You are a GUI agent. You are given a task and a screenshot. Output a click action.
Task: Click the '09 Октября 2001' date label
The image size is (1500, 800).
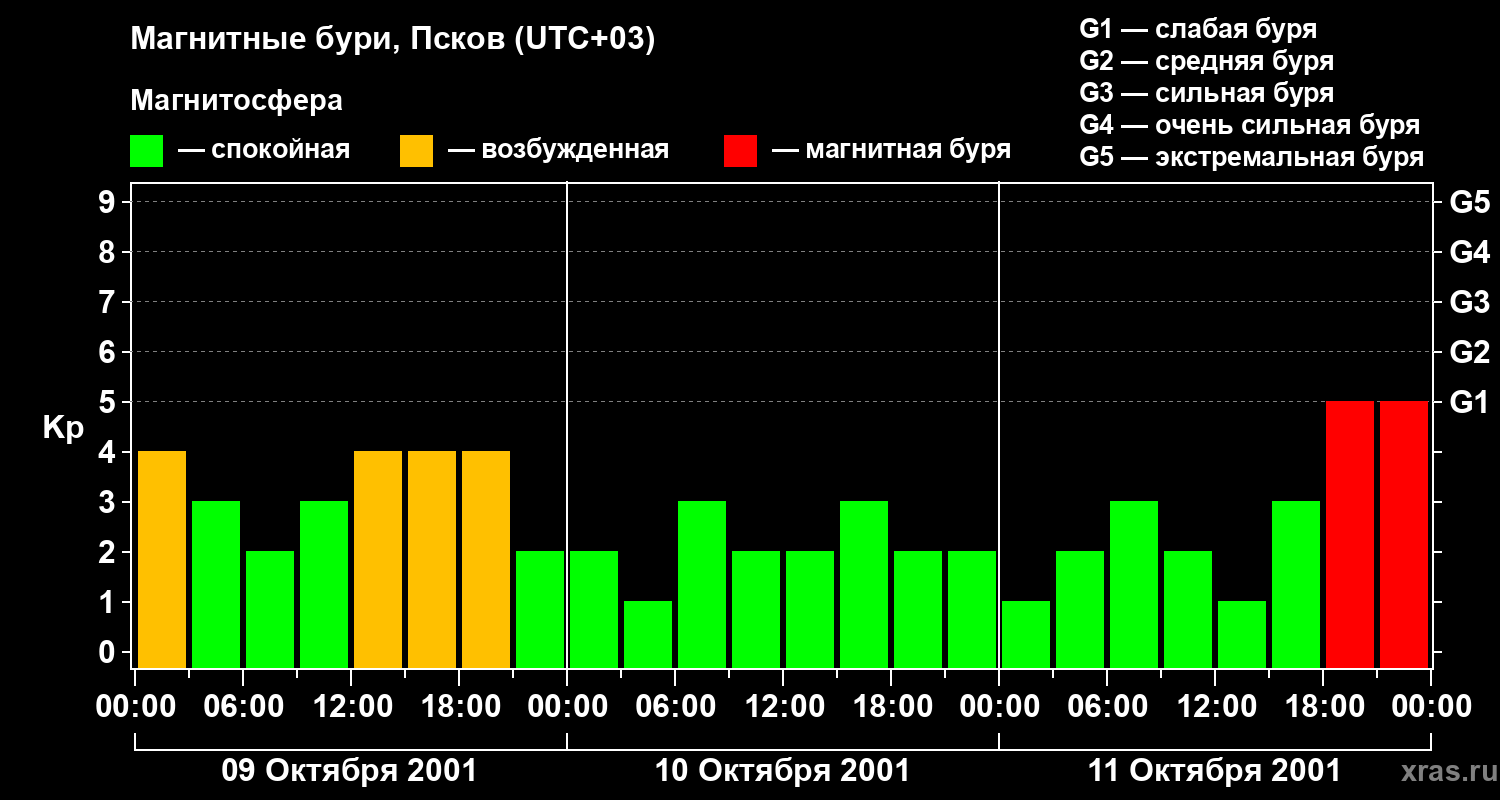coord(349,771)
